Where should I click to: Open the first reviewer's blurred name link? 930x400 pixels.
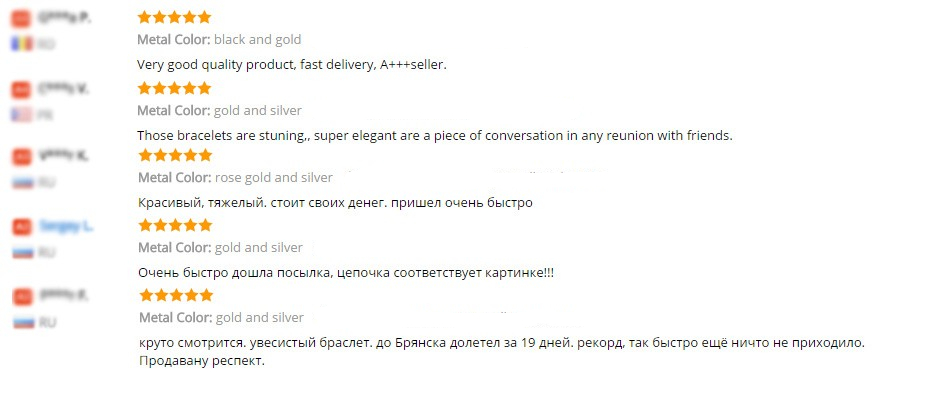tap(64, 19)
